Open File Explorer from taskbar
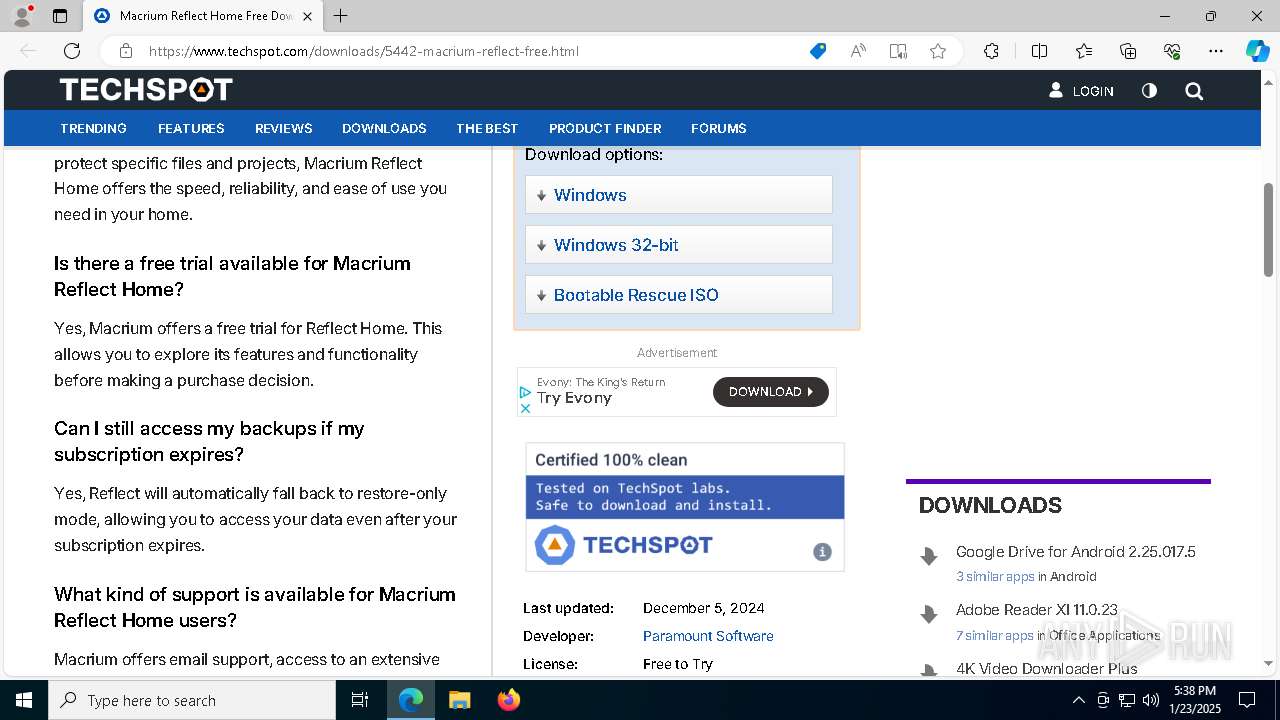The height and width of the screenshot is (720, 1280). (459, 700)
